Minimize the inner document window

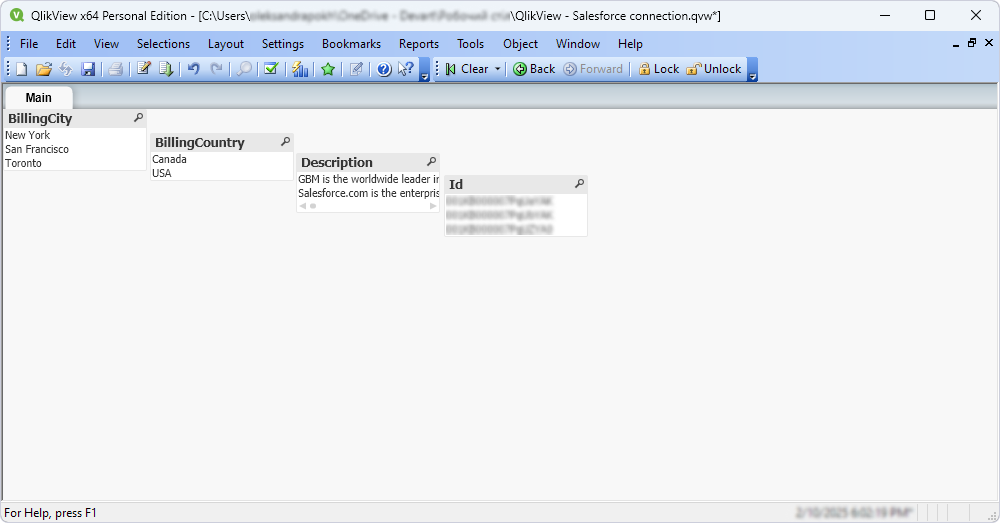[x=955, y=43]
